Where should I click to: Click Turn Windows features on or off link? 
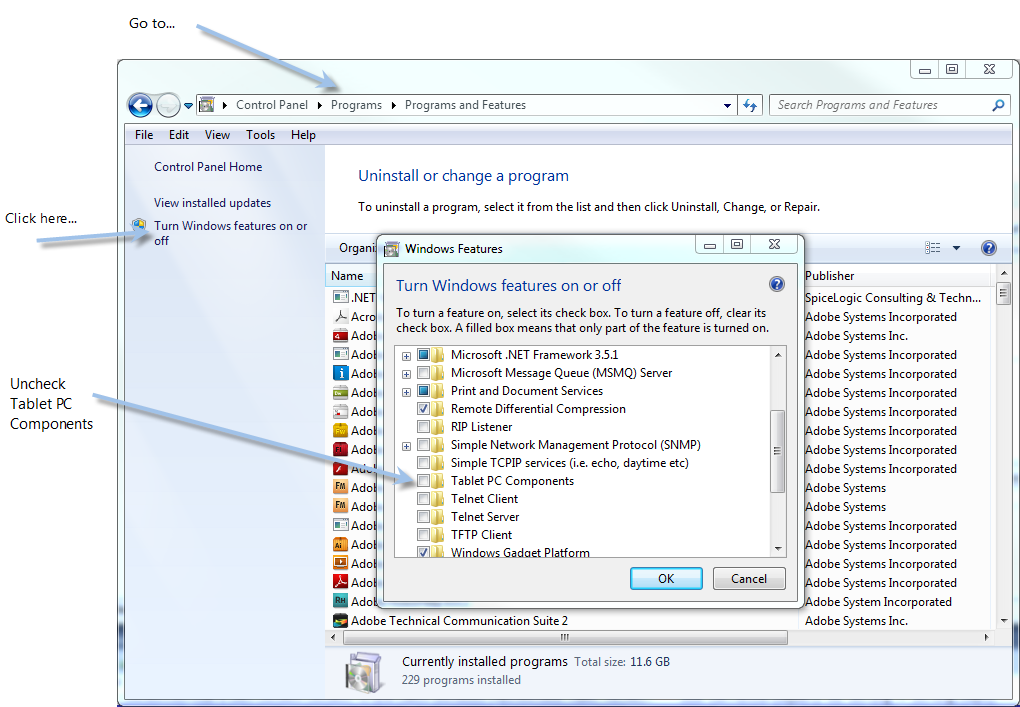pyautogui.click(x=230, y=233)
